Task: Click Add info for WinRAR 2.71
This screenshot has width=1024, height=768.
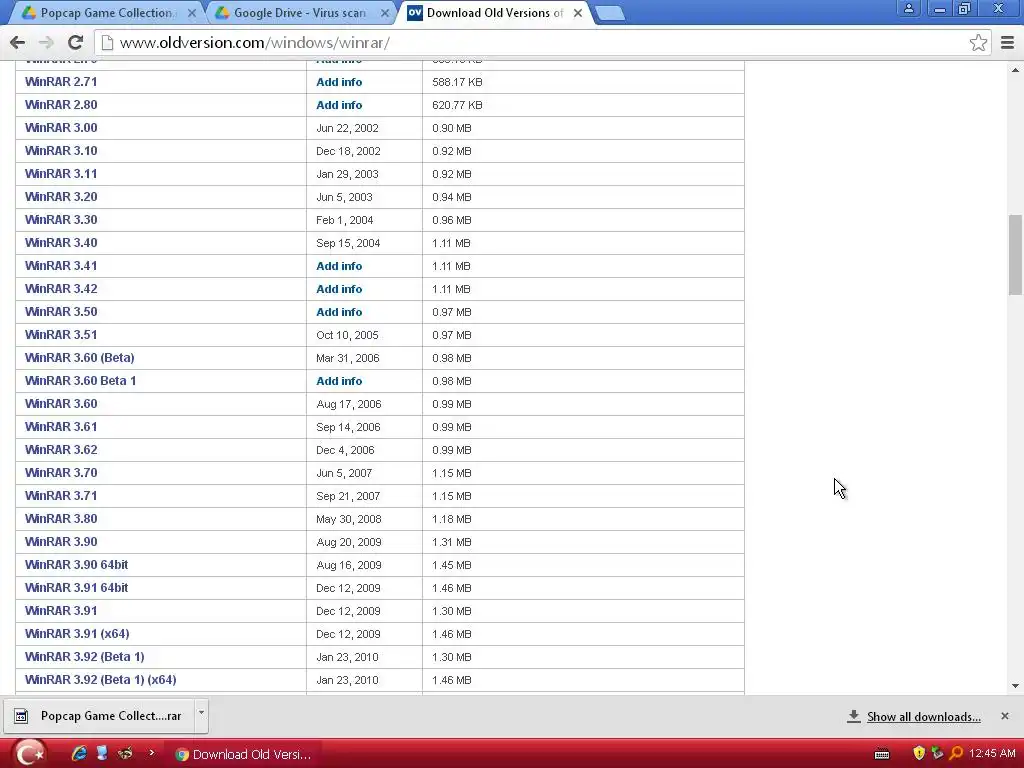Action: pyautogui.click(x=339, y=82)
